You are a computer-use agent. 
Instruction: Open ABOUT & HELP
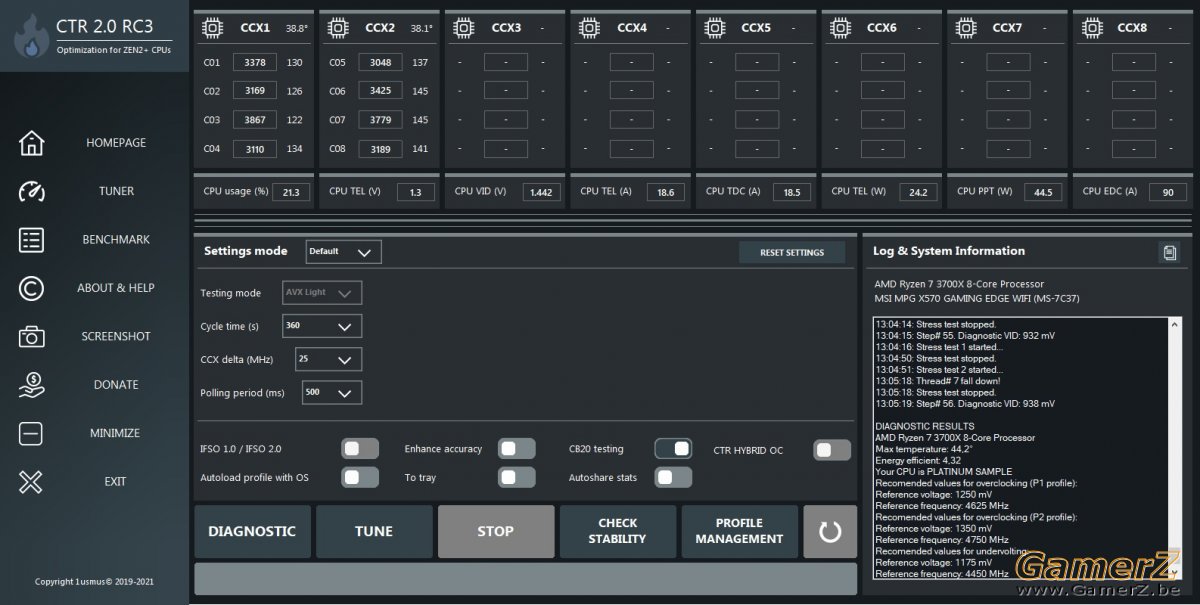[x=116, y=288]
